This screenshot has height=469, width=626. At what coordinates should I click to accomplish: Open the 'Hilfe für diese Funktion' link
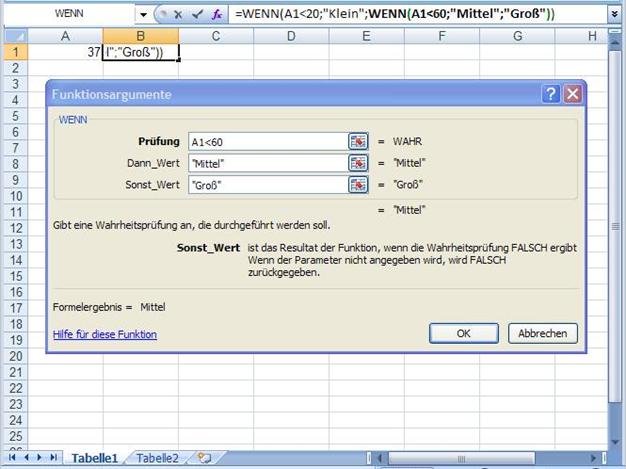105,334
